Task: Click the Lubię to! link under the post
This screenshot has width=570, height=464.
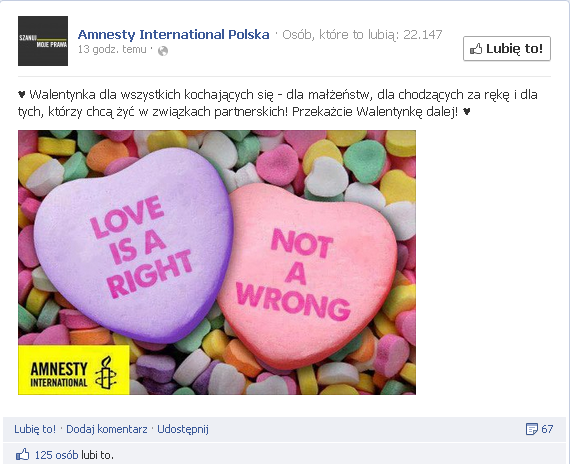Action: pyautogui.click(x=35, y=429)
